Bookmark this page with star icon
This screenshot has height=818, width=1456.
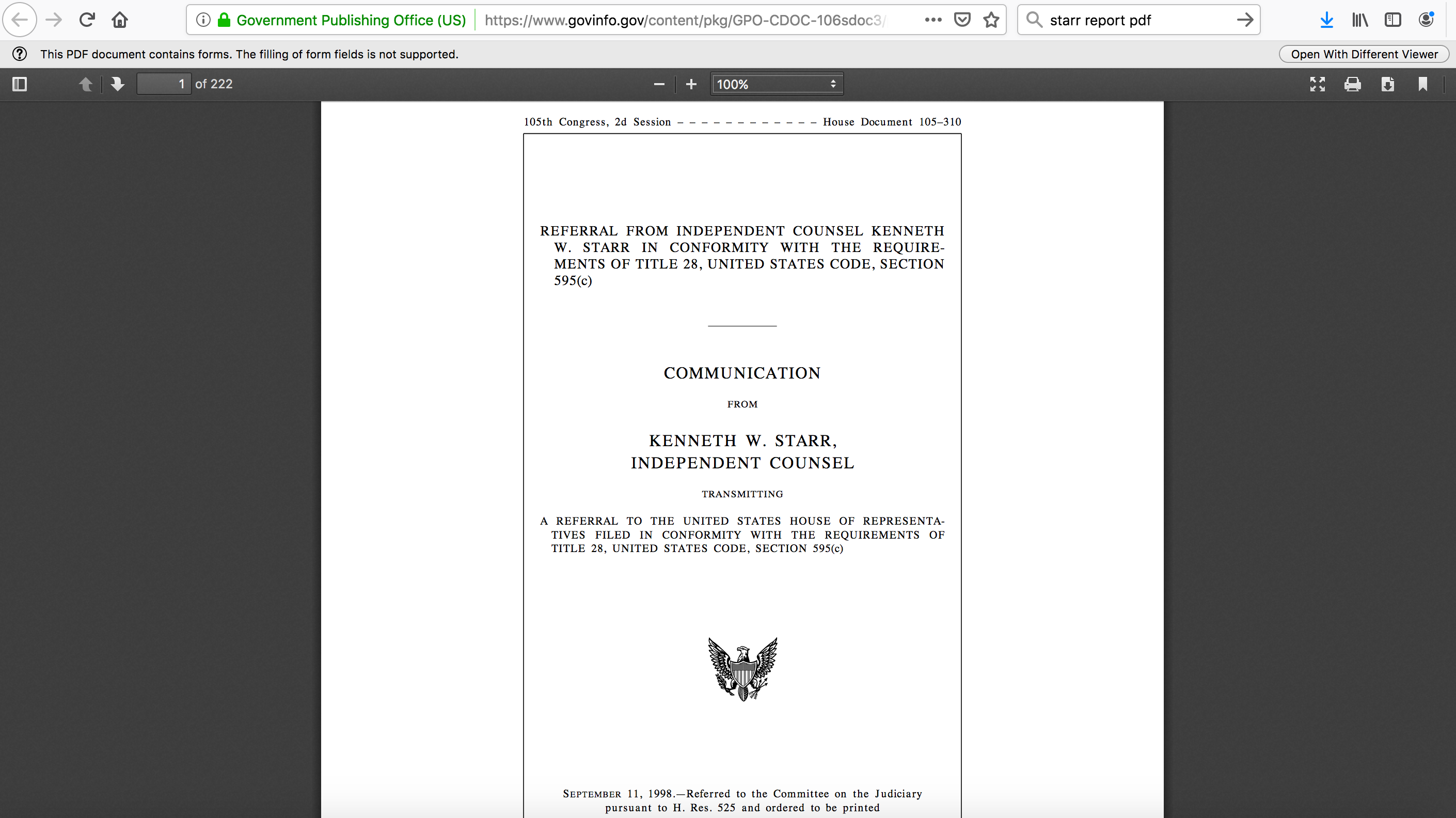pos(991,20)
